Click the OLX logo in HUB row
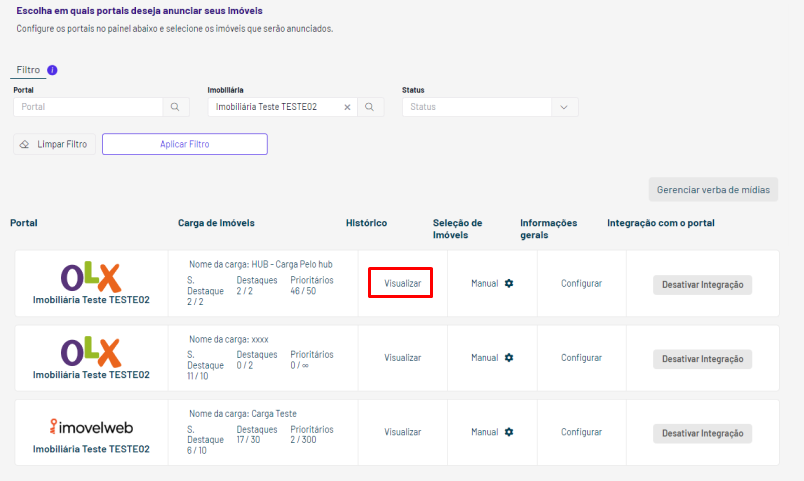Screen dimensions: 804x481 coord(91,277)
